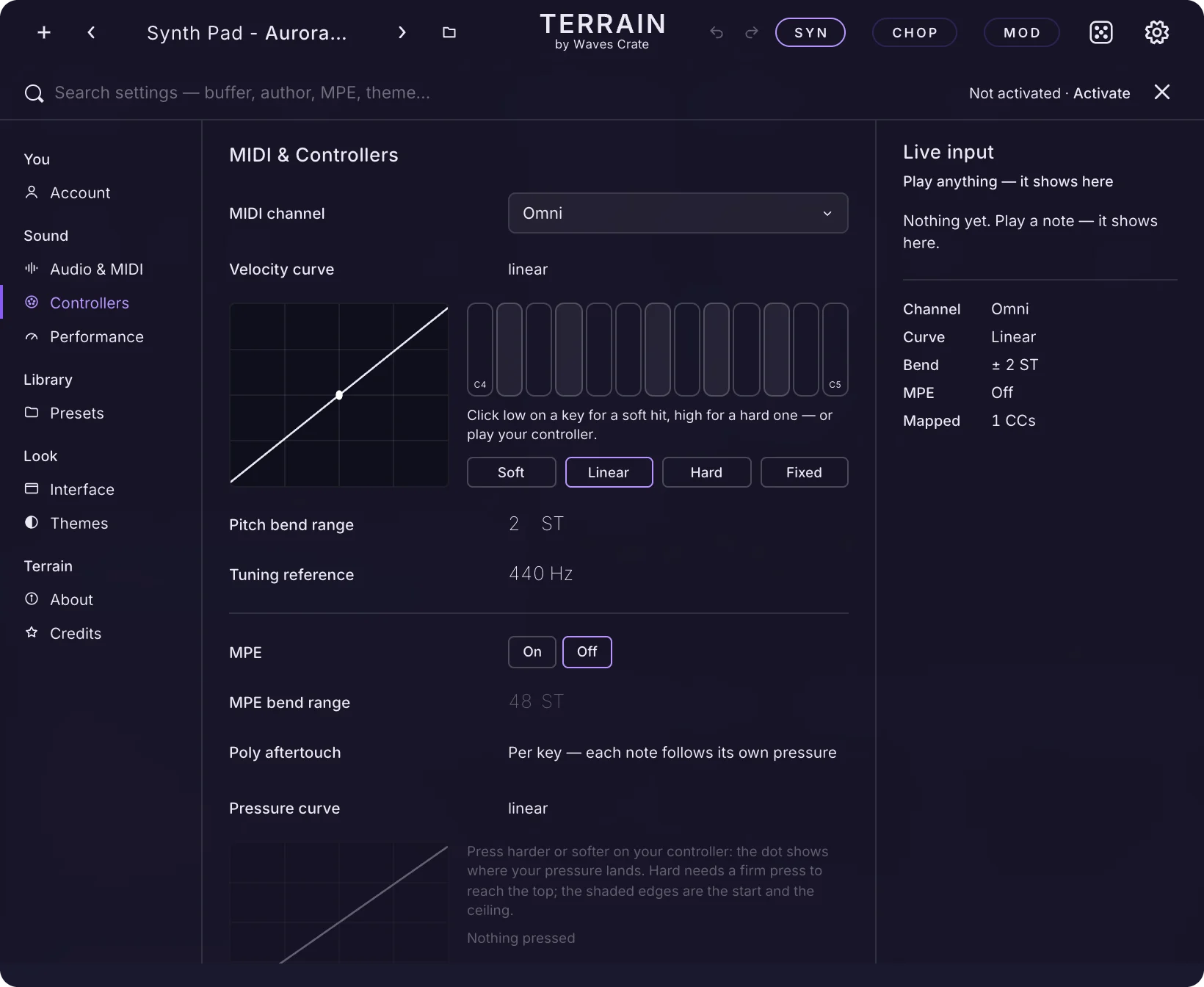Switch to the CHOP tab
1204x987 pixels.
click(x=915, y=32)
